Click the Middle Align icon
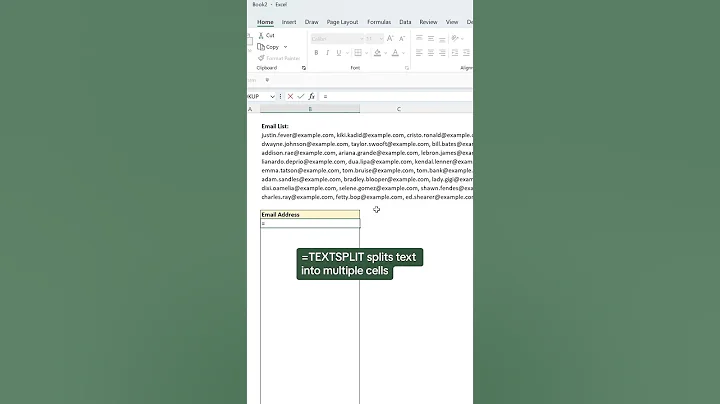The height and width of the screenshot is (404, 720). click(x=431, y=39)
